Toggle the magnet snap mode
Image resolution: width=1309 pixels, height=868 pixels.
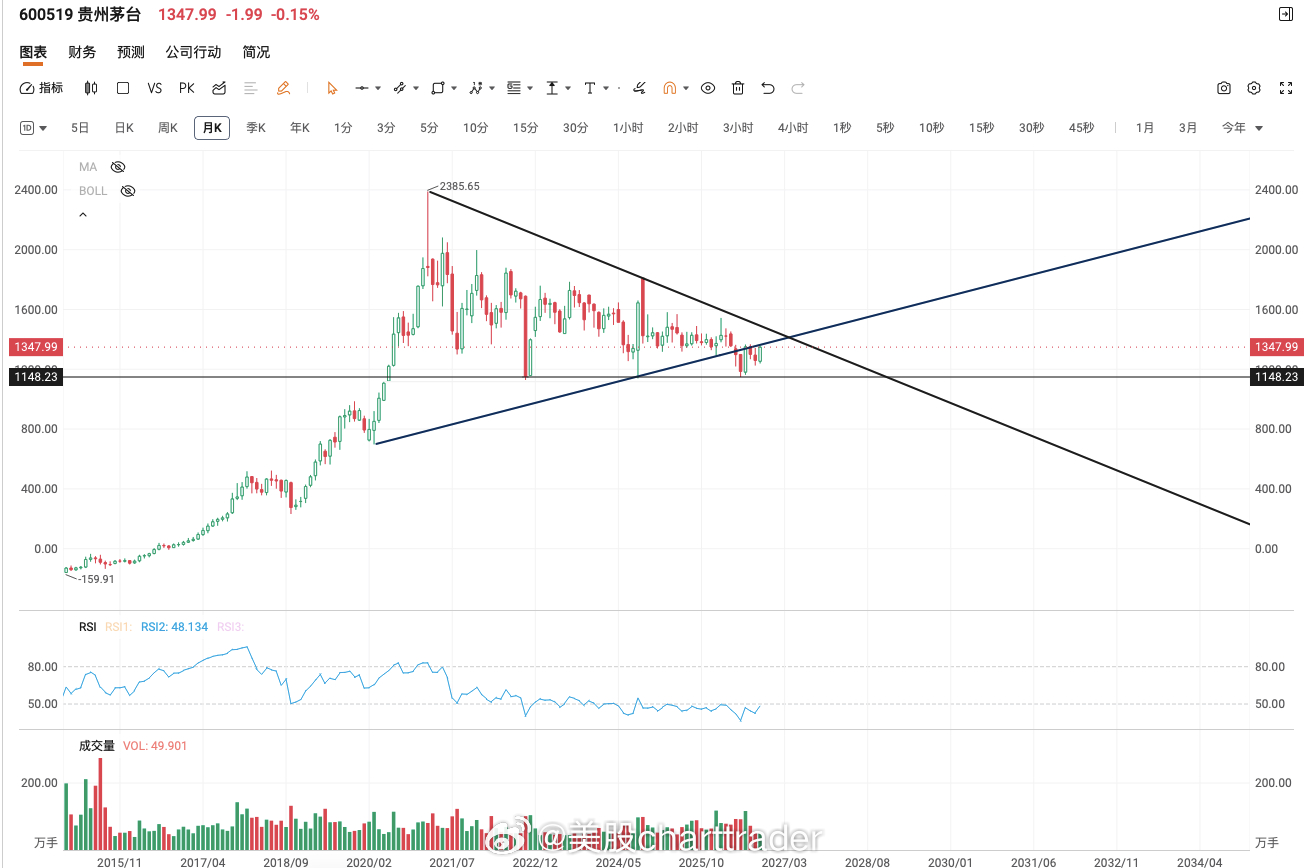(670, 88)
